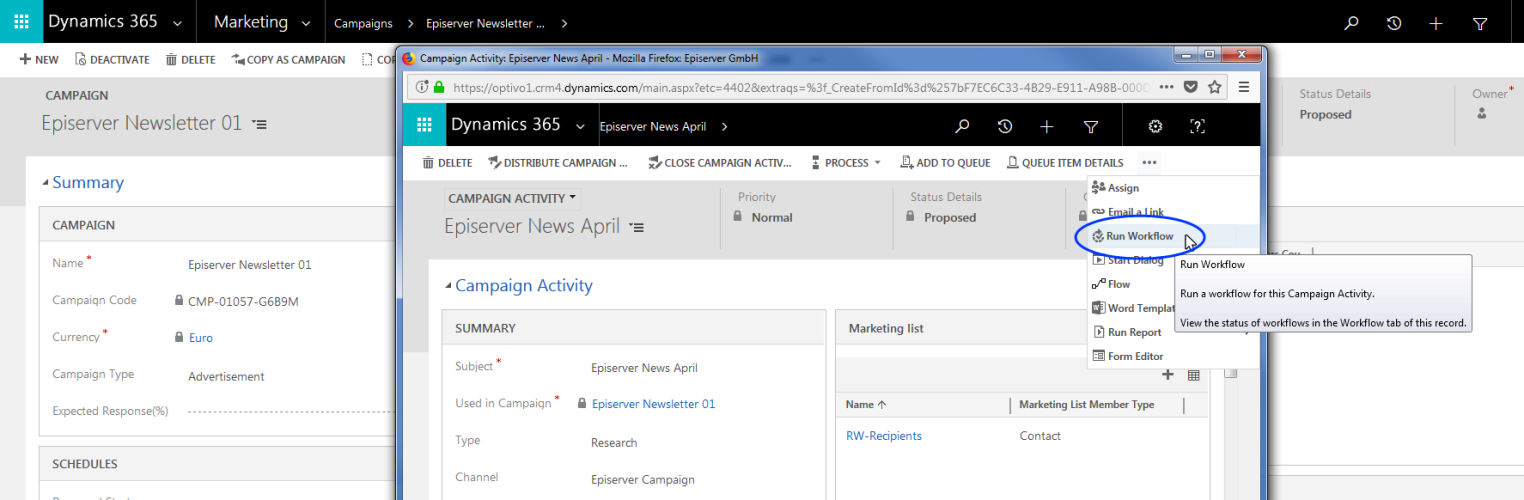Viewport: 1524px width, 500px height.
Task: Collapse the Summary section in background
Action: [45, 183]
